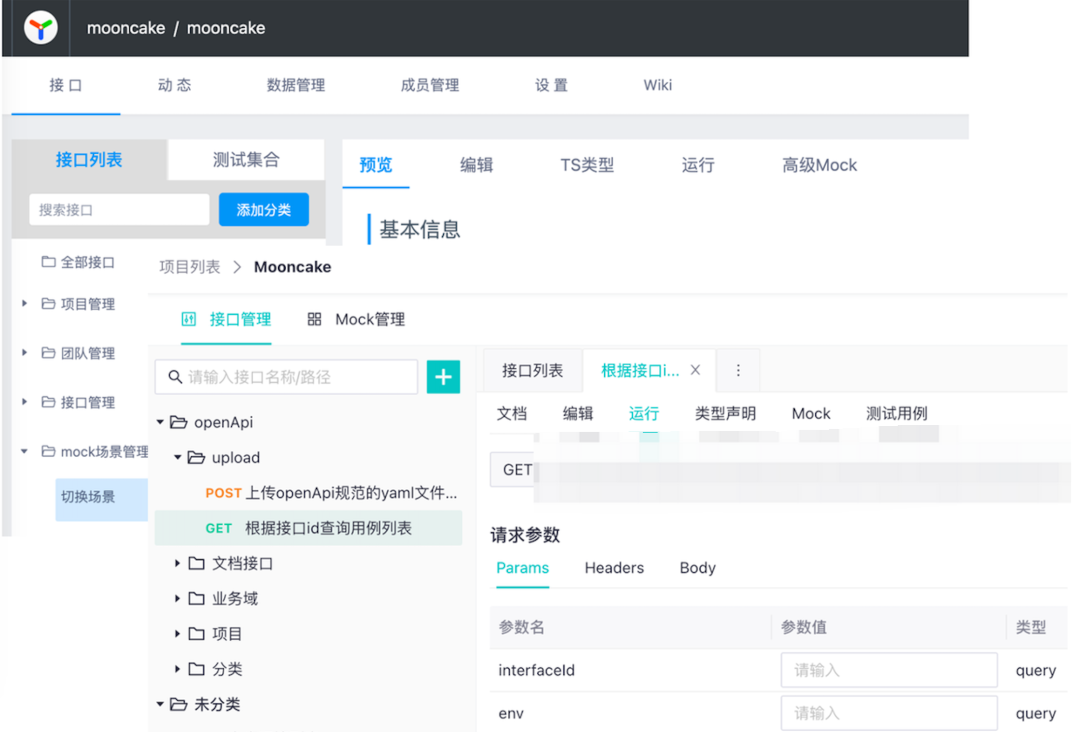Switch to the 高级Mock tab
Image resolution: width=1080 pixels, height=732 pixels.
819,165
